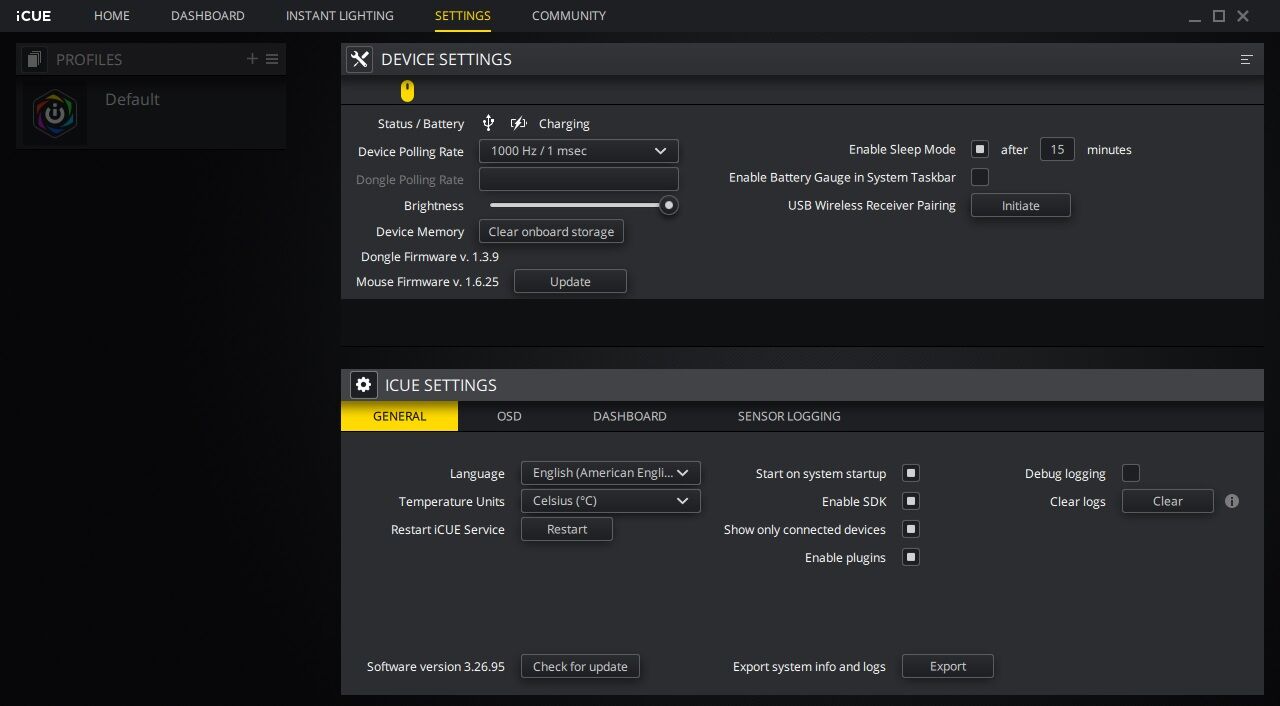Click the 'Charging' status text
The height and width of the screenshot is (706, 1280).
coord(564,124)
